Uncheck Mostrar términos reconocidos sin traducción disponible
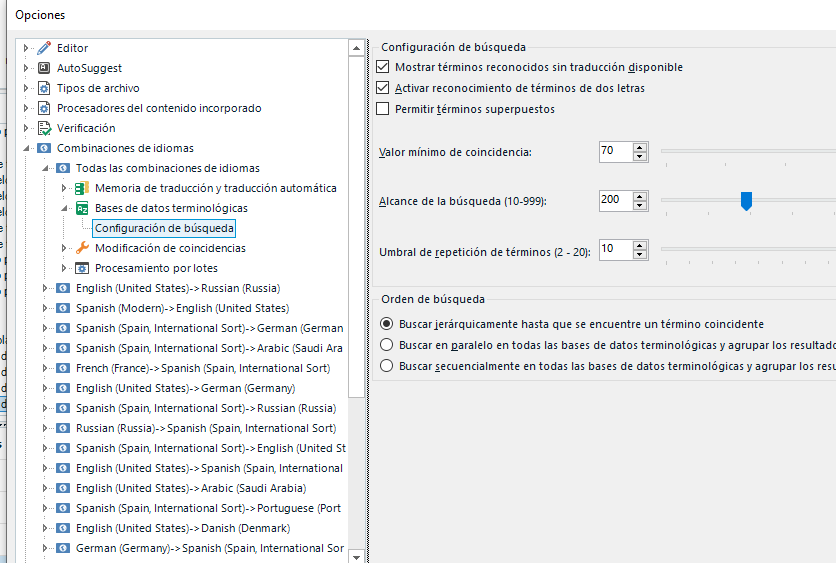The height and width of the screenshot is (563, 836). coord(382,67)
